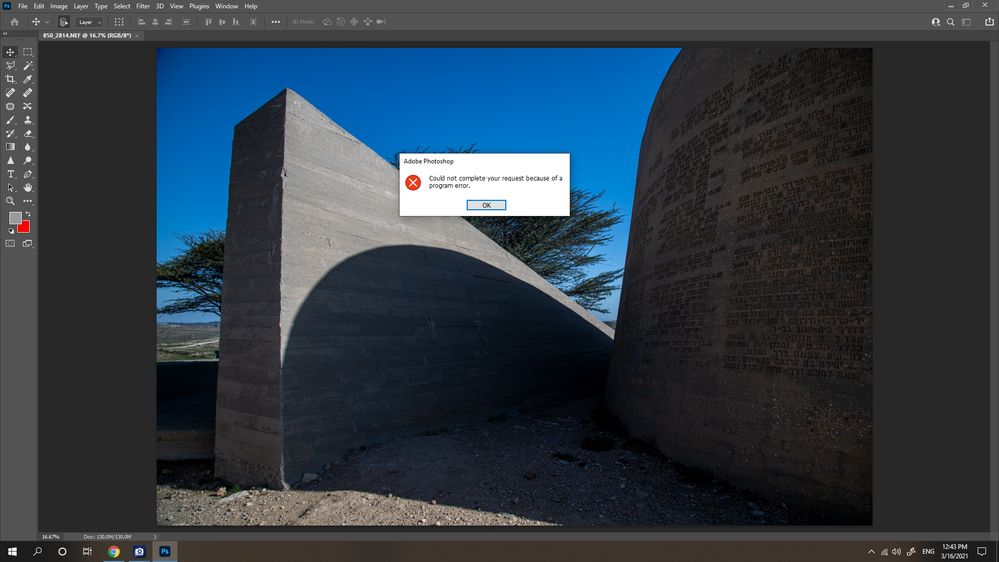This screenshot has width=999, height=562.
Task: Select the Content-Aware Move tool
Action: (x=27, y=106)
